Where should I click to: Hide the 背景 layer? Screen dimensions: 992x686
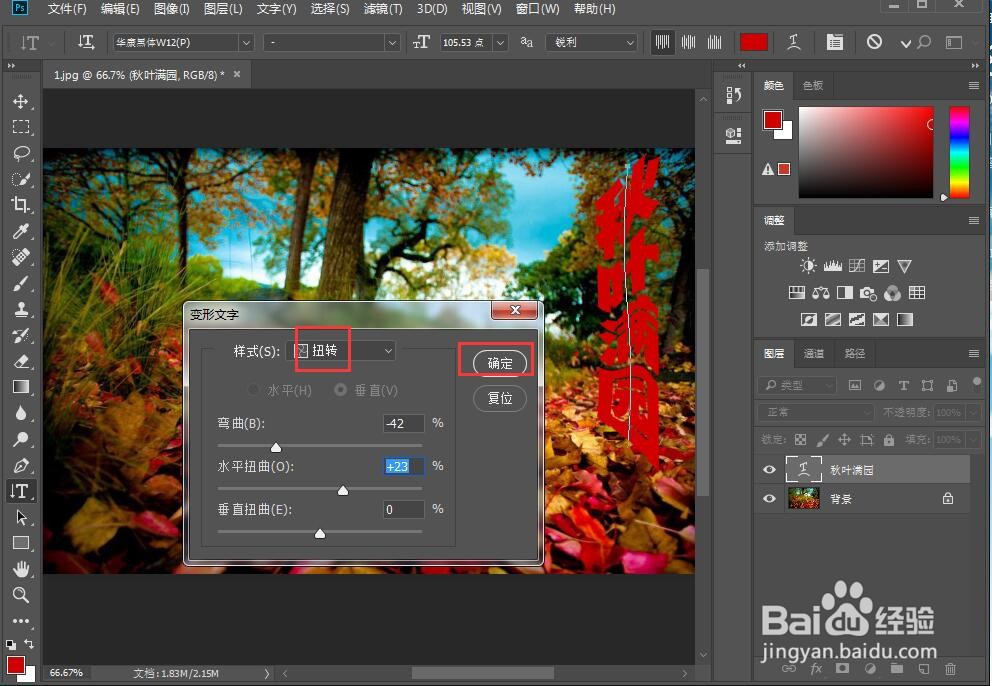[x=769, y=499]
